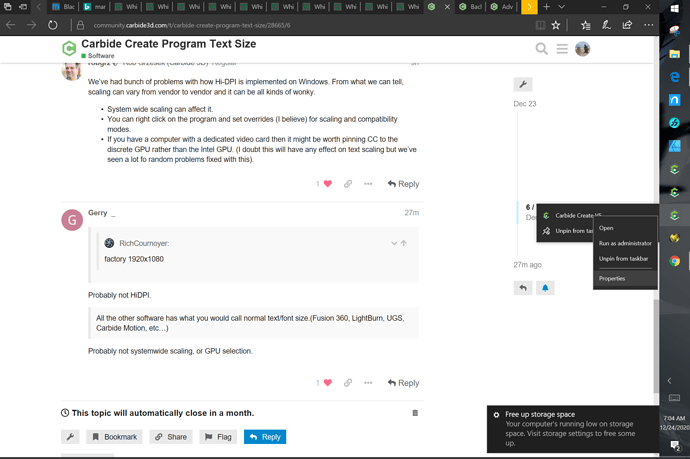Open the notification bell dropdown
This screenshot has width=690, height=459.
pos(545,288)
